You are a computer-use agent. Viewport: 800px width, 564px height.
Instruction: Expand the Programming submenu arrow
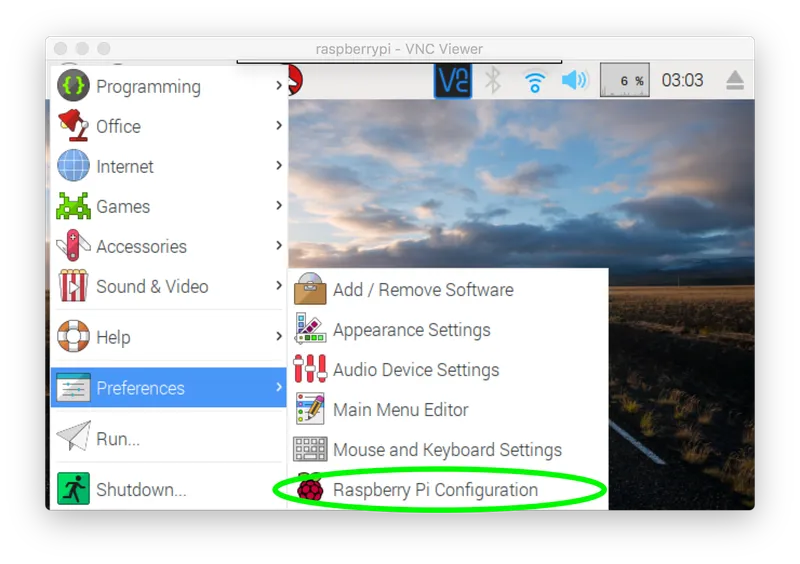(x=279, y=85)
